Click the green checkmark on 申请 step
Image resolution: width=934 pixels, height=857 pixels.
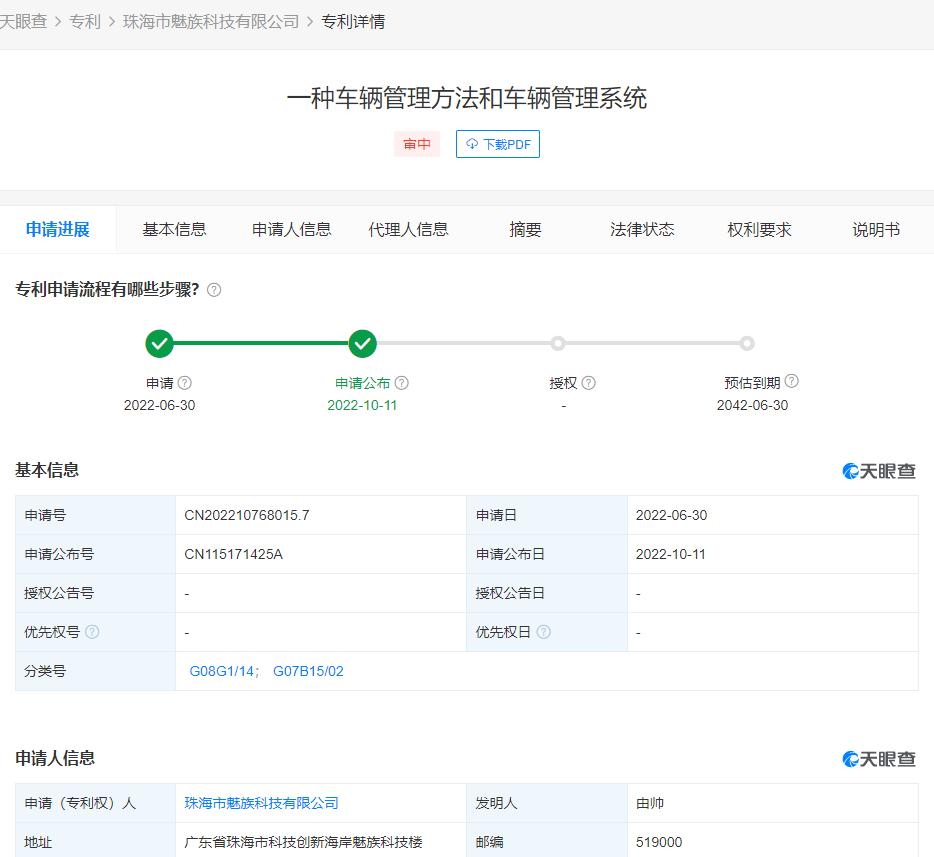(160, 343)
